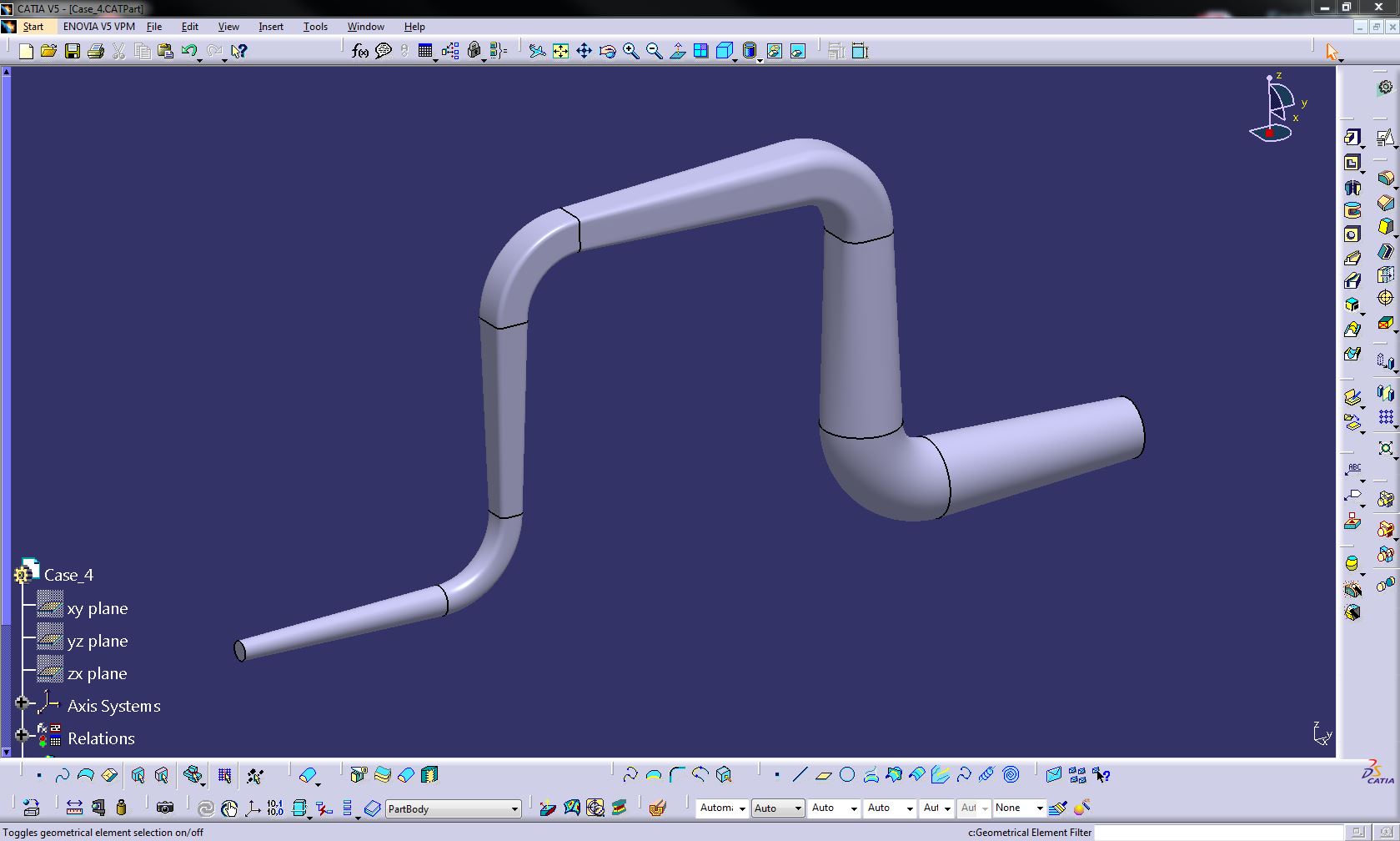Click the tree scrollbar down arrow
The image size is (1400, 841).
click(x=7, y=752)
